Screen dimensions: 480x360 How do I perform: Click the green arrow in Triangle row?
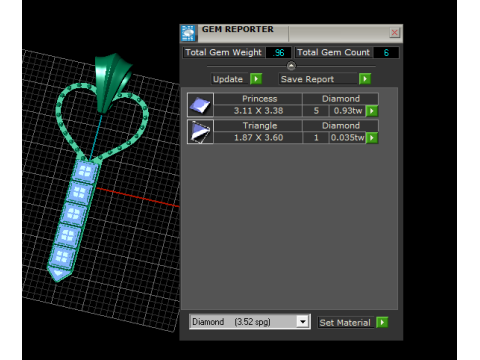pos(372,138)
